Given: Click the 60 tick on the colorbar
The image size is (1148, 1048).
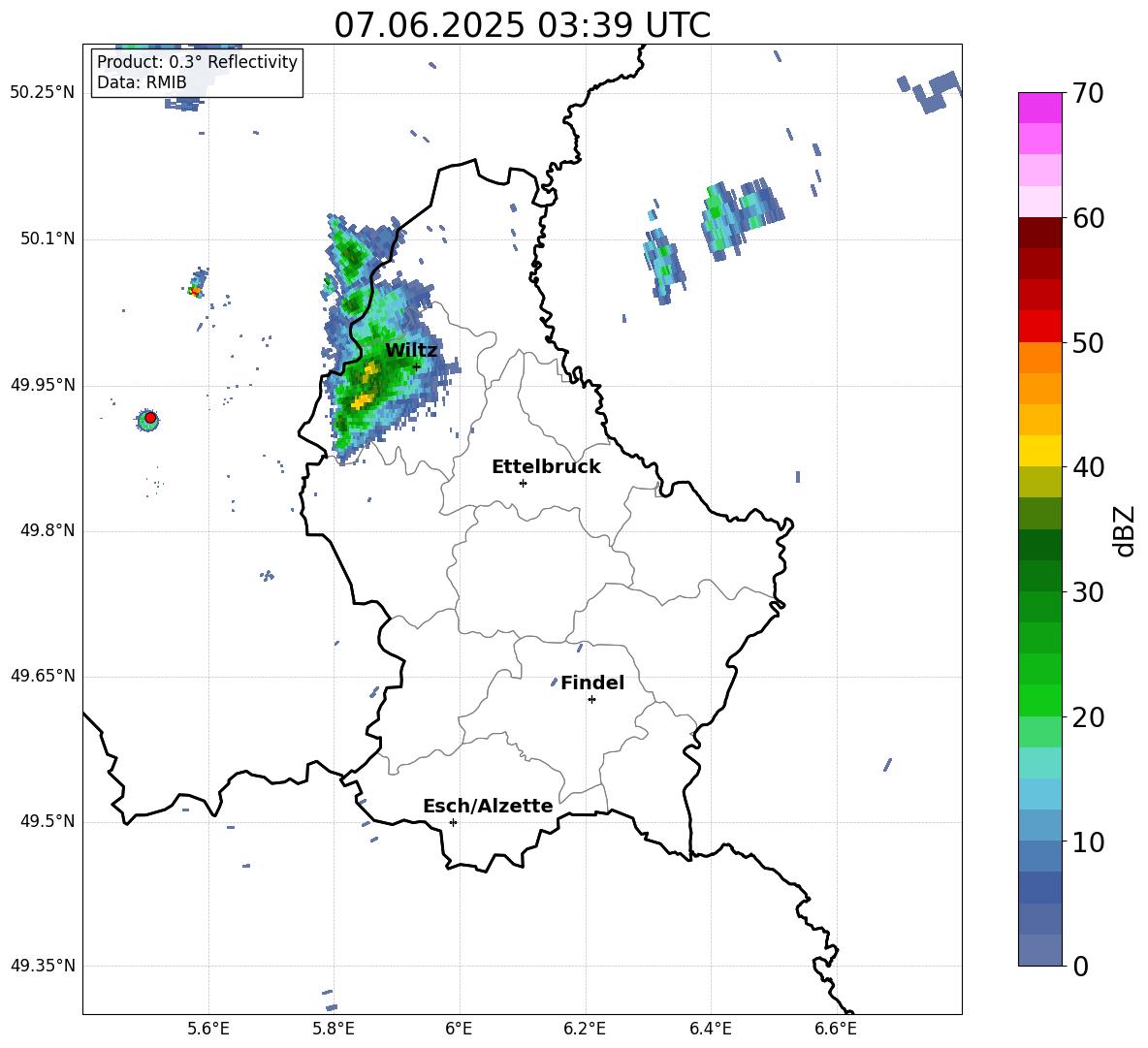Looking at the screenshot, I should coord(1088,218).
